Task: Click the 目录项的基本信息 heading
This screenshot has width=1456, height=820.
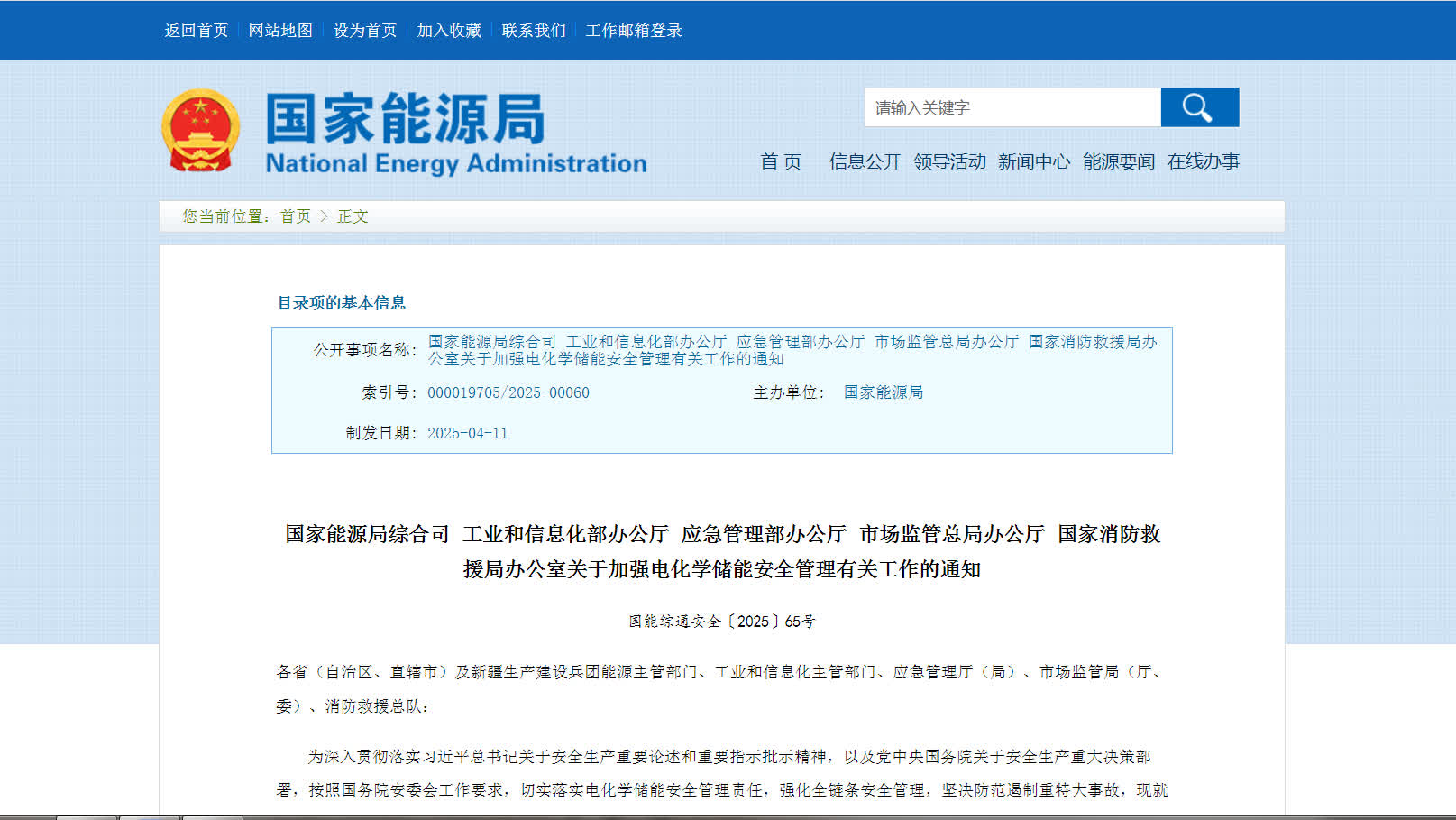Action: pyautogui.click(x=342, y=303)
